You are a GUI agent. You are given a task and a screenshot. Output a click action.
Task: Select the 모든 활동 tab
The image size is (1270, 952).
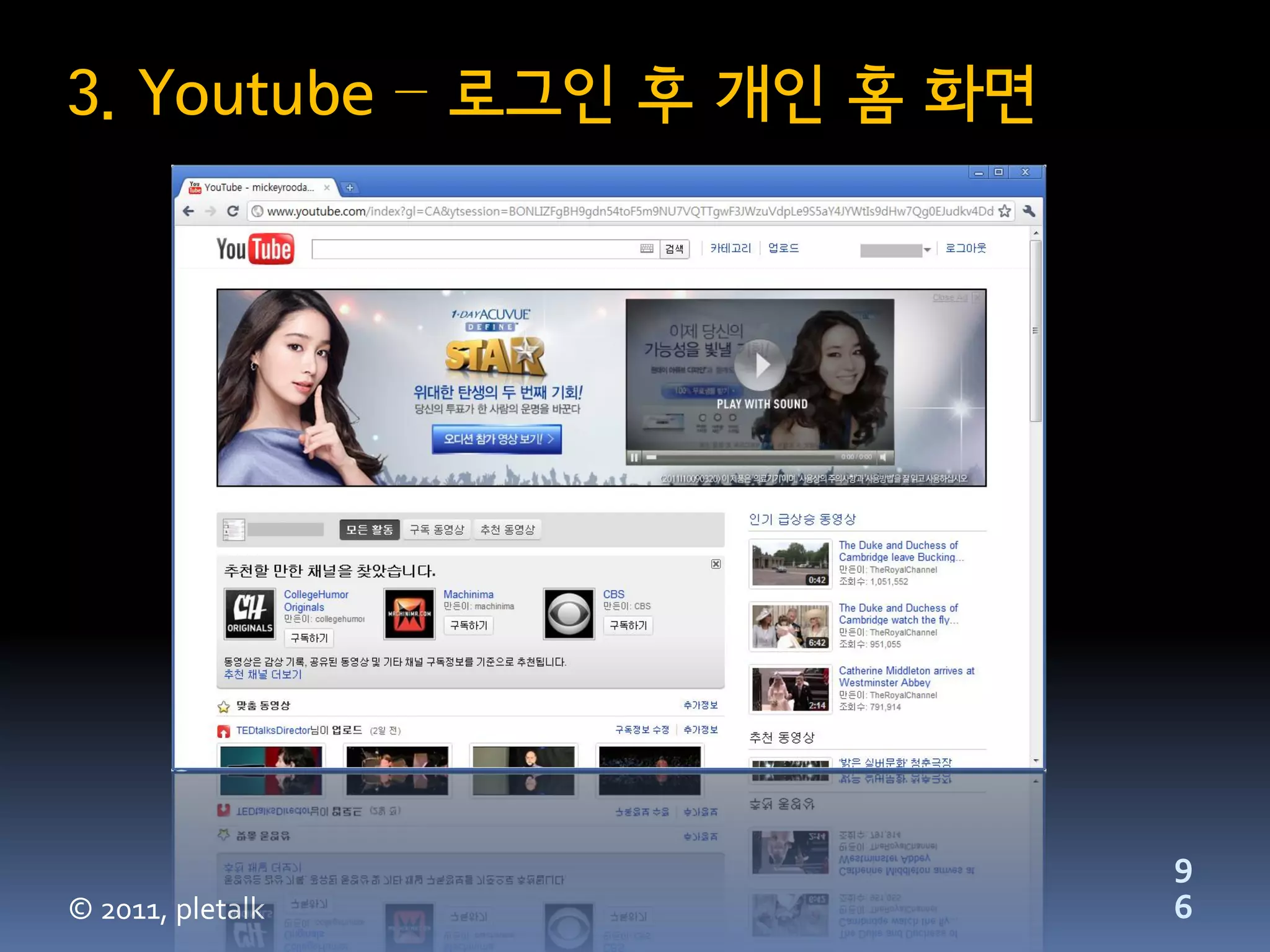point(370,530)
